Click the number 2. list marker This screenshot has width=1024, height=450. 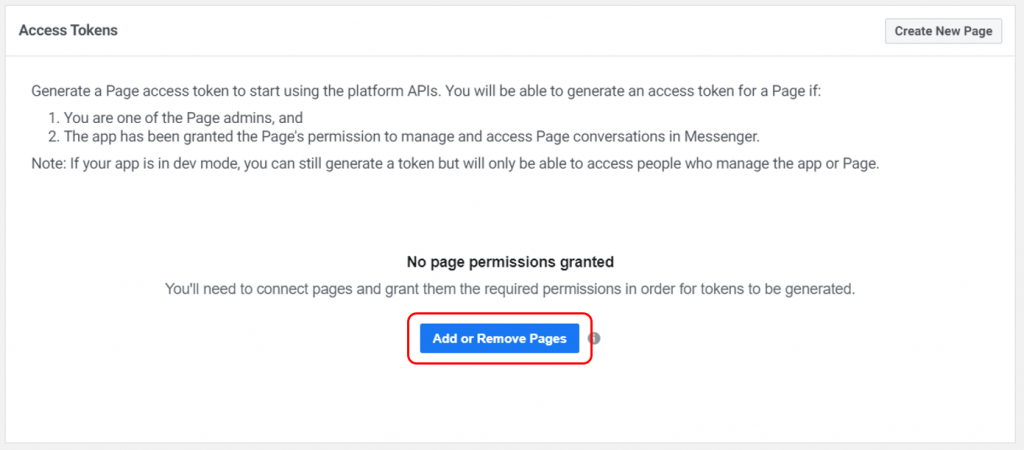coord(54,137)
